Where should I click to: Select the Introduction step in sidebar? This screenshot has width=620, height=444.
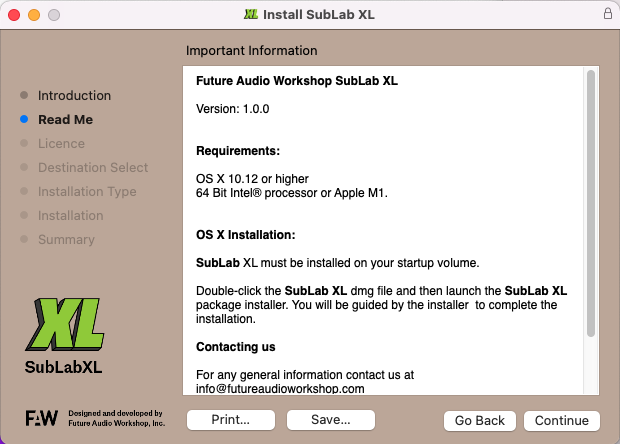coord(74,96)
